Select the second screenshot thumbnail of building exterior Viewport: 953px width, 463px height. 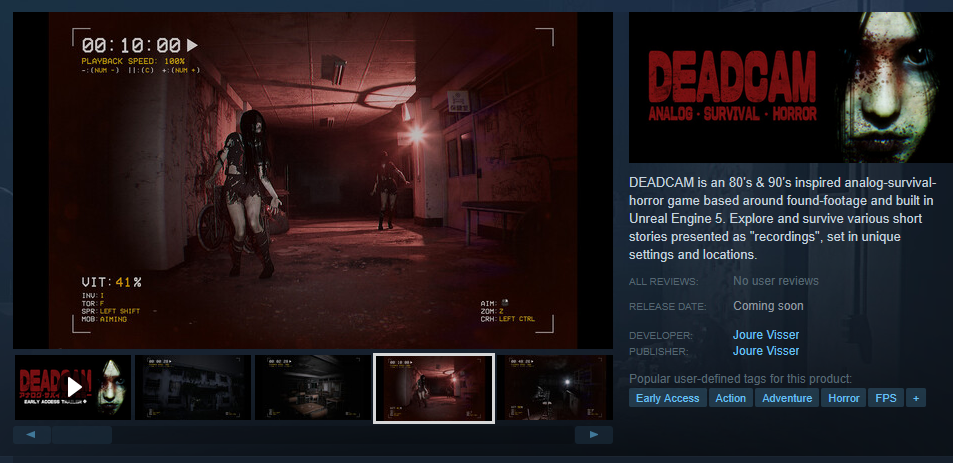(193, 387)
